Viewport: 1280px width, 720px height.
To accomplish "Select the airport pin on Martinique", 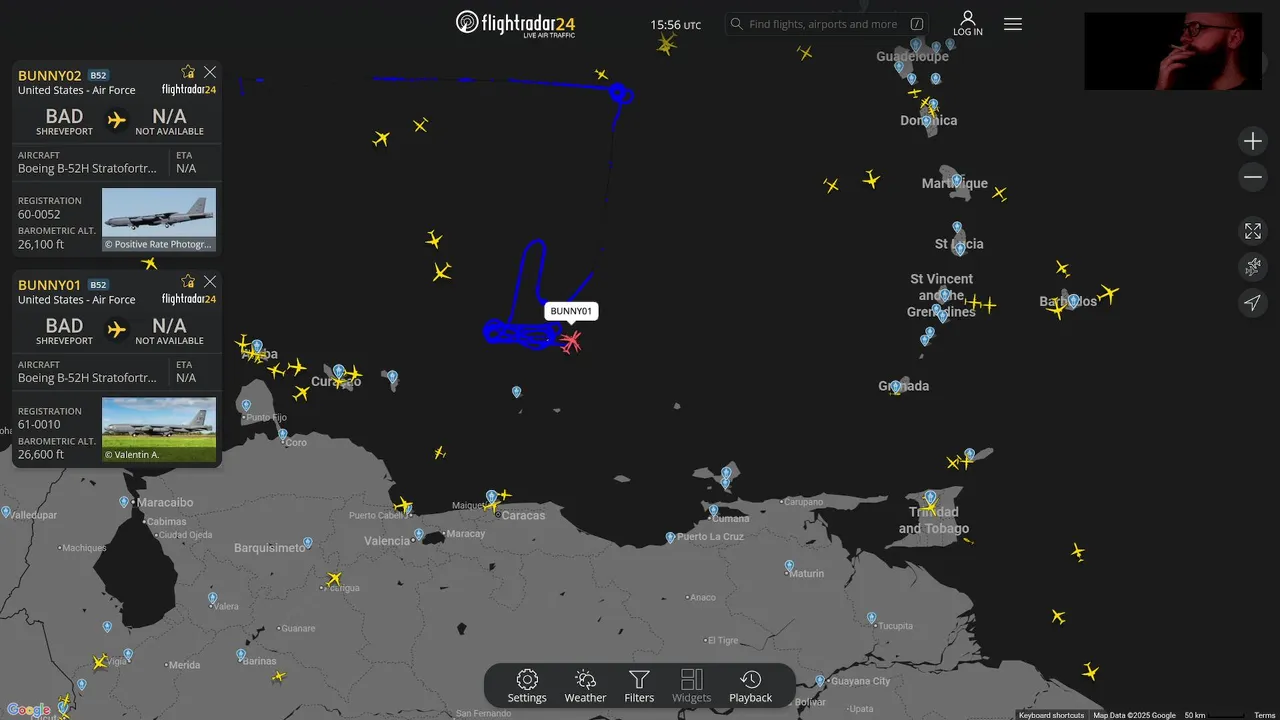I will (x=956, y=181).
